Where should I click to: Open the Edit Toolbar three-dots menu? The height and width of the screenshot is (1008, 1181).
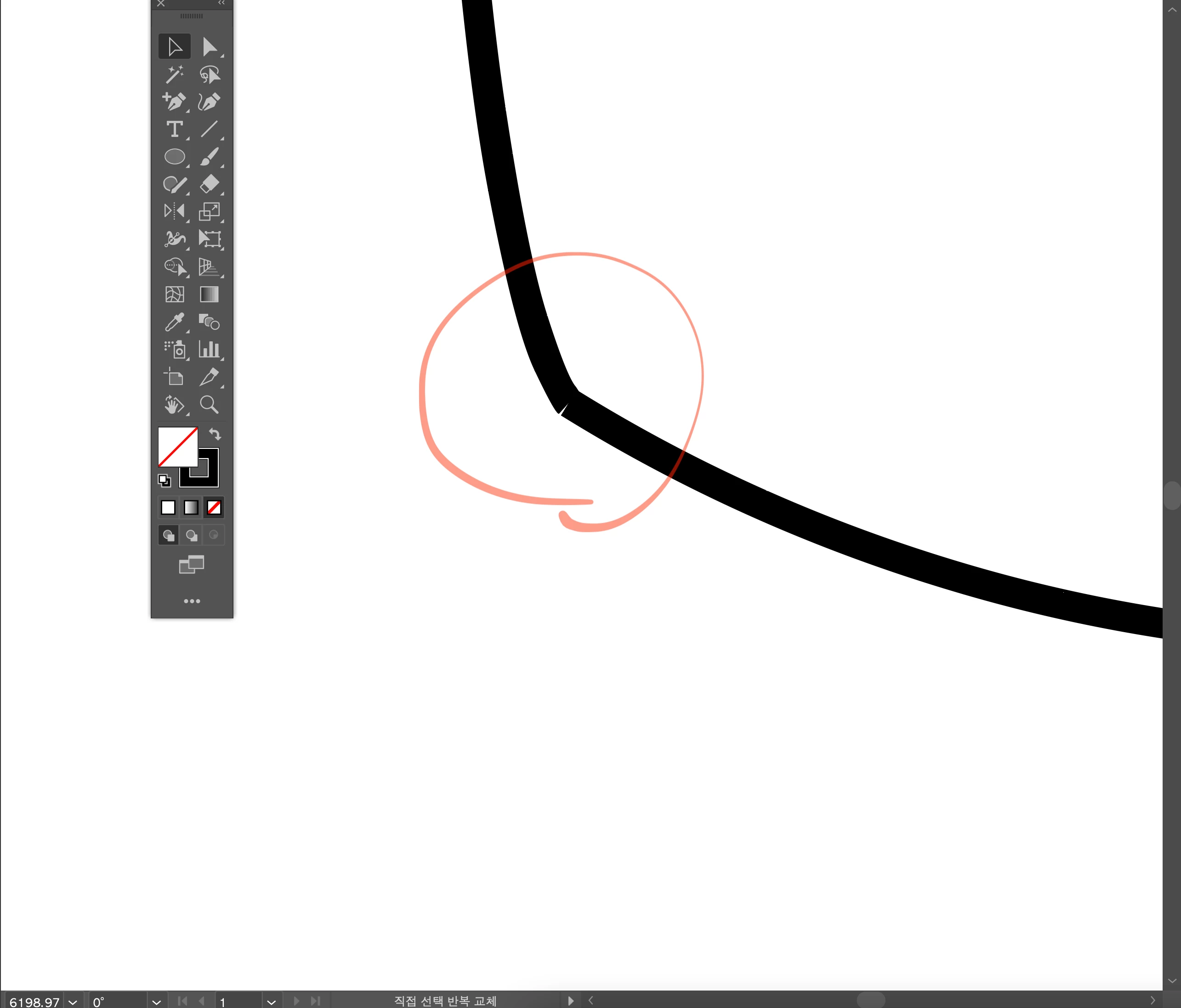tap(192, 601)
